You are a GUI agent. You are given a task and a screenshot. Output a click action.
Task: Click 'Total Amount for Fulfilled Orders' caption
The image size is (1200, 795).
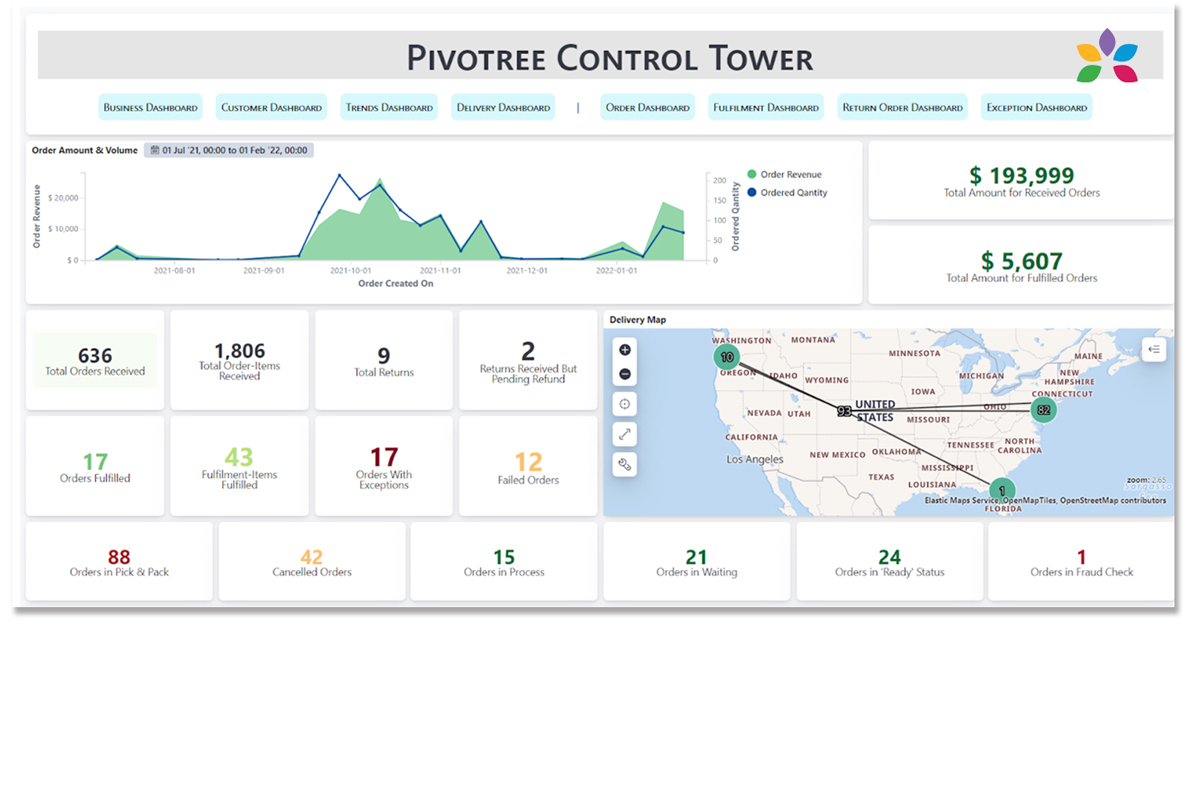coord(1021,278)
